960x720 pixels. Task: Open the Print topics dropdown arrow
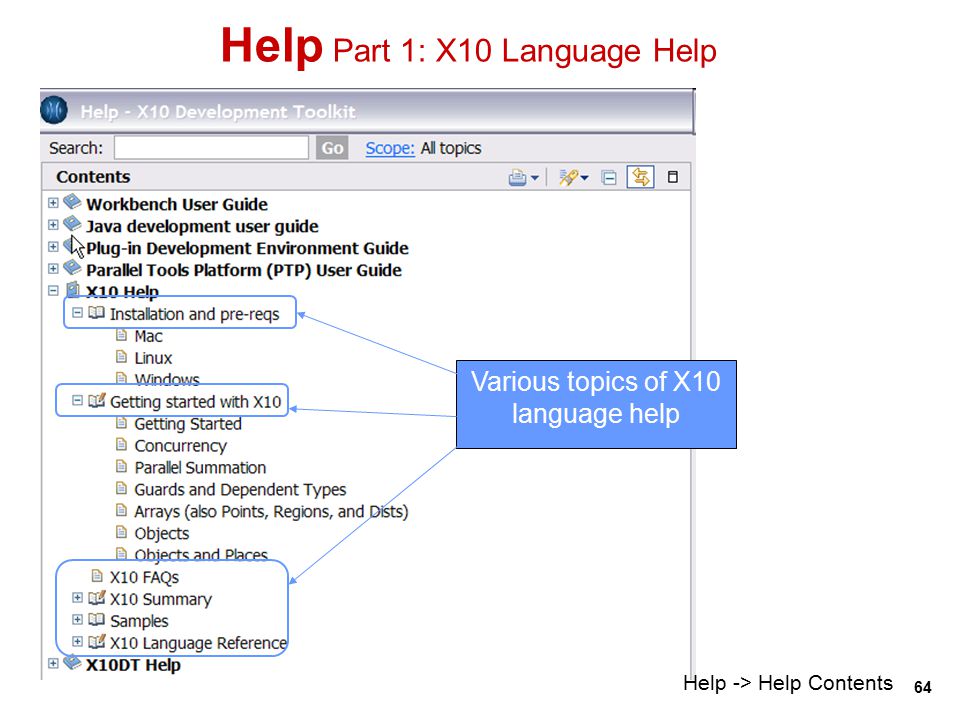(x=534, y=178)
